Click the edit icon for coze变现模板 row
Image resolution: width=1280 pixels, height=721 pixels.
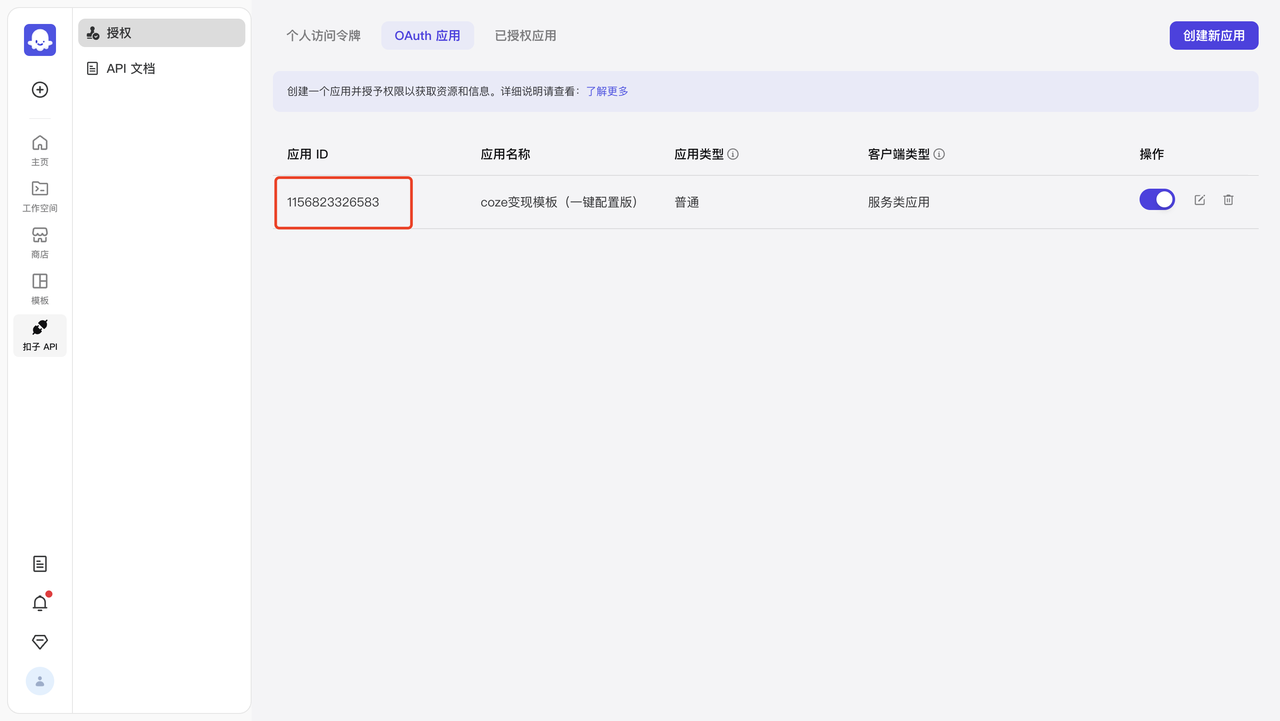pos(1200,200)
